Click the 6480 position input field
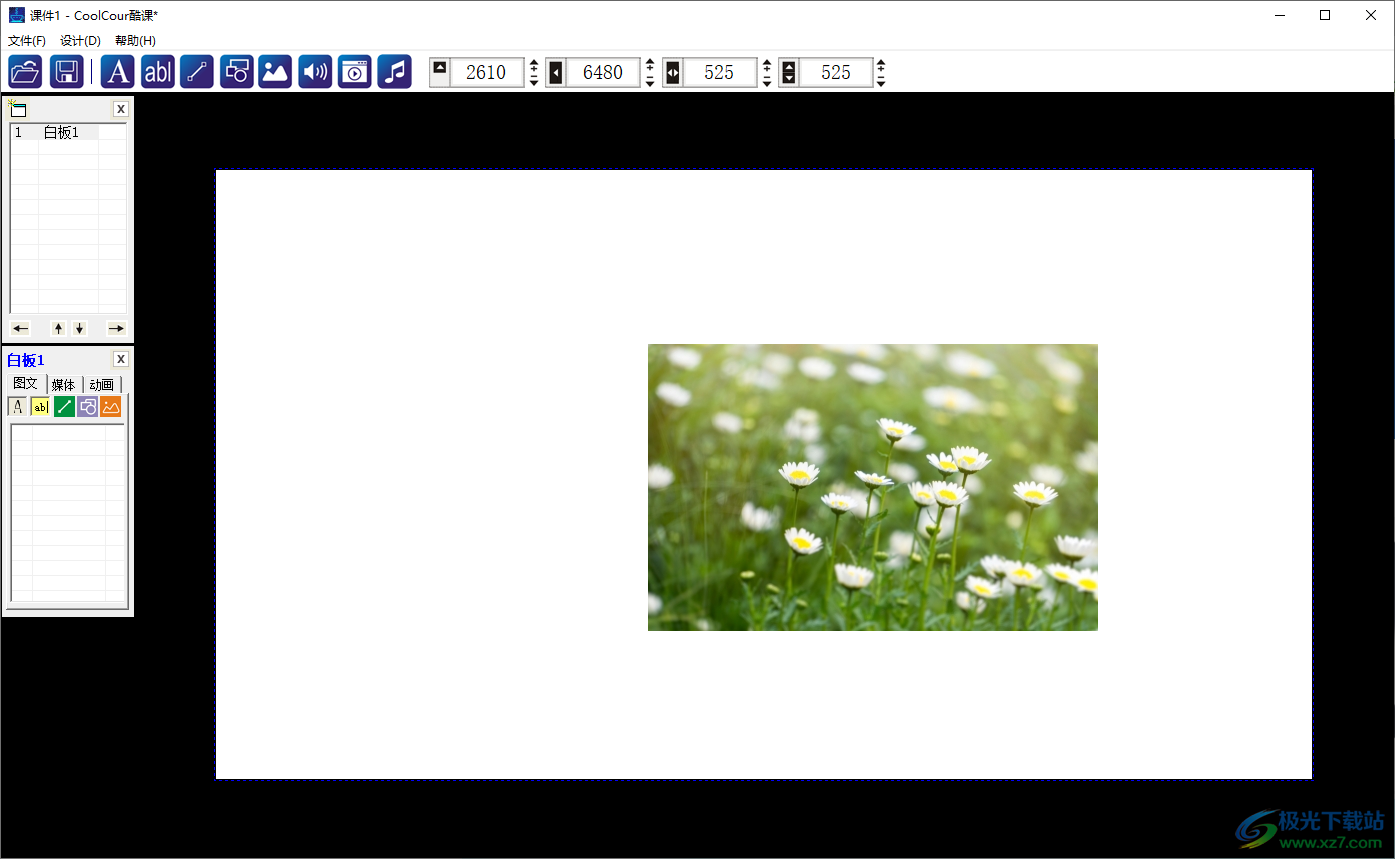1395x859 pixels. tap(602, 72)
